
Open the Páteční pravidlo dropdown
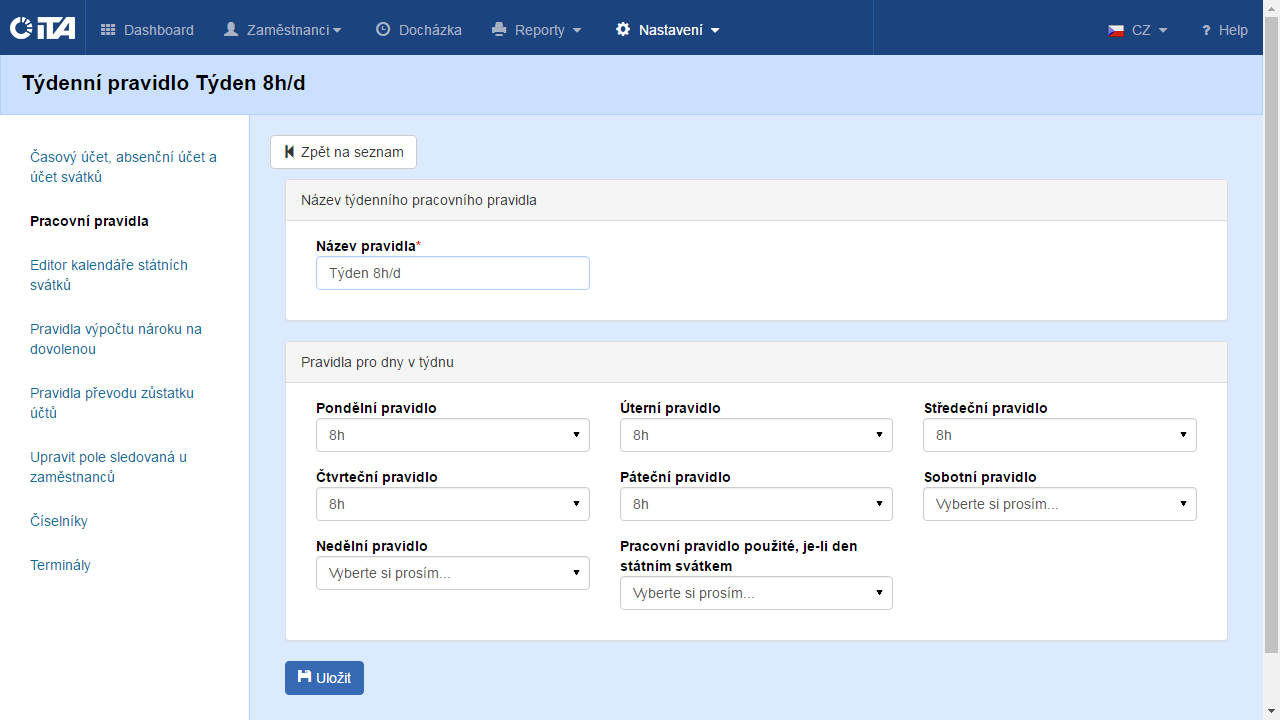[x=756, y=504]
